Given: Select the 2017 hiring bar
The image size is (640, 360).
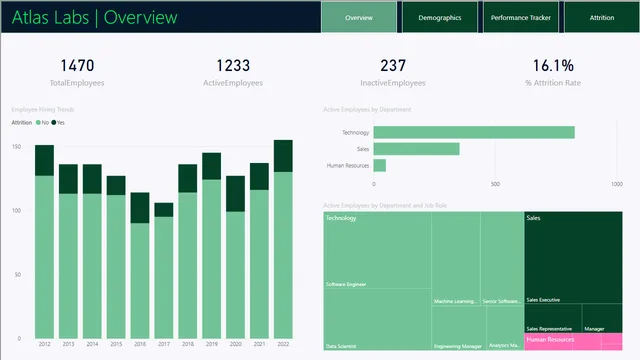Looking at the screenshot, I should pyautogui.click(x=164, y=271).
